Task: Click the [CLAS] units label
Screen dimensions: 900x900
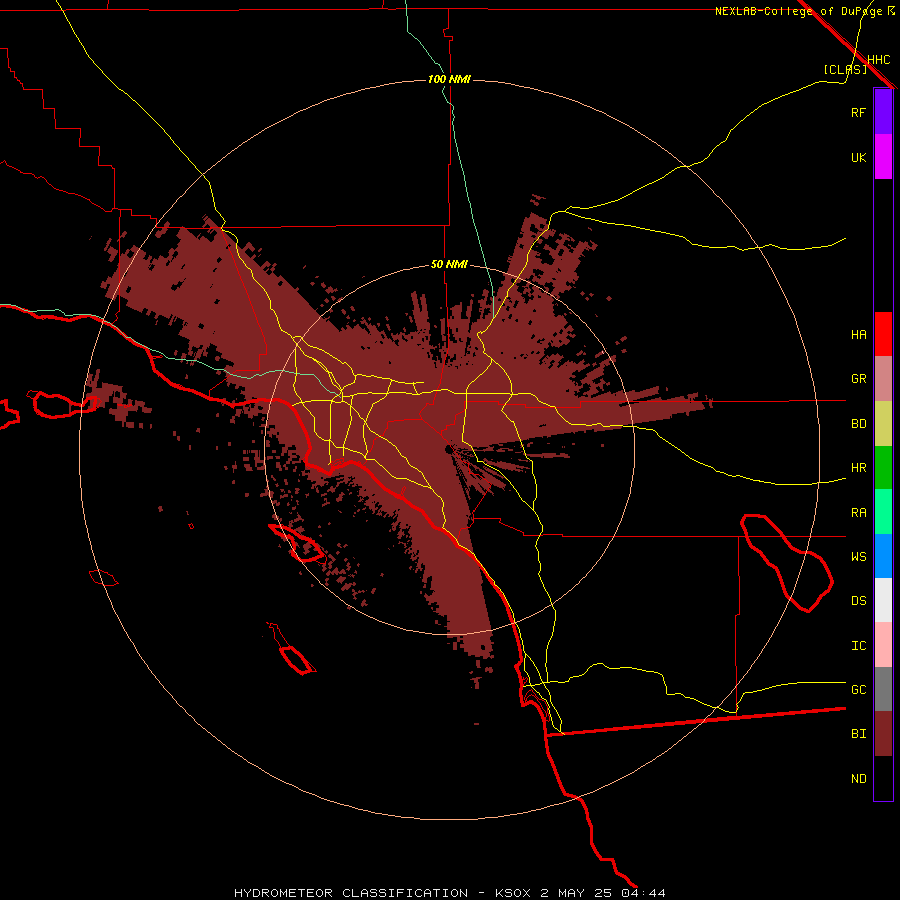Action: (x=845, y=69)
